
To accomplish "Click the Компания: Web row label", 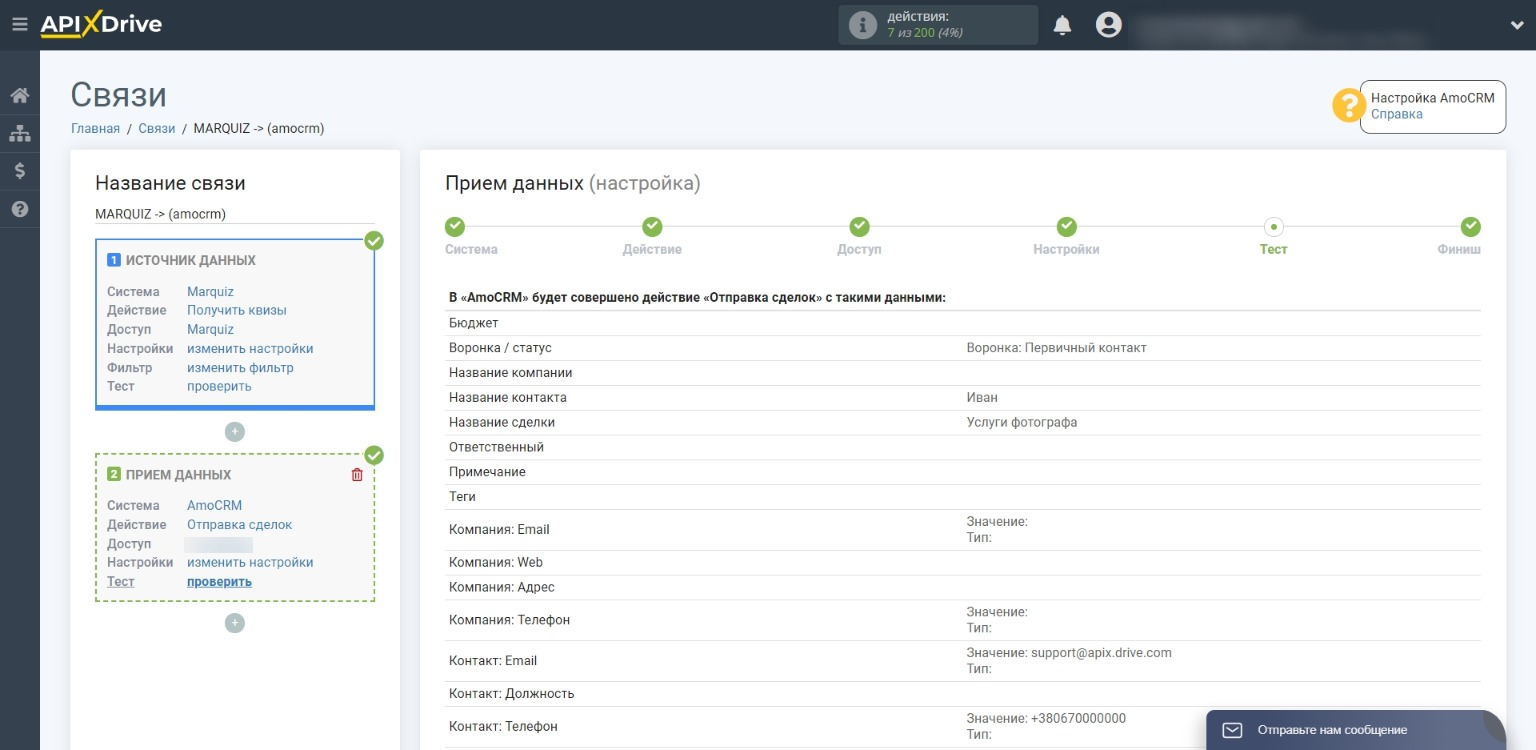I will (496, 562).
